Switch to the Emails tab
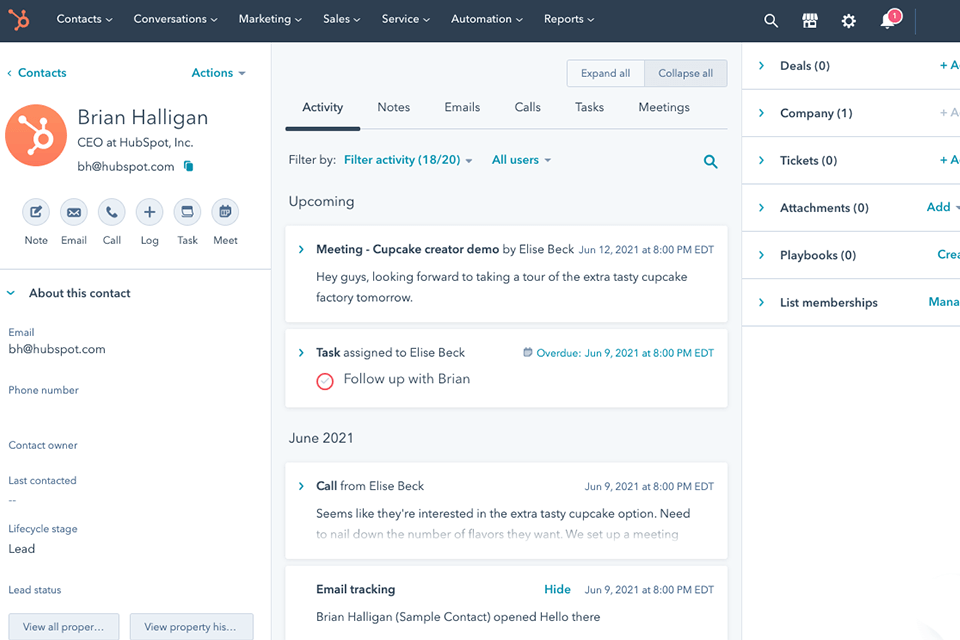The height and width of the screenshot is (640, 960). pyautogui.click(x=462, y=108)
